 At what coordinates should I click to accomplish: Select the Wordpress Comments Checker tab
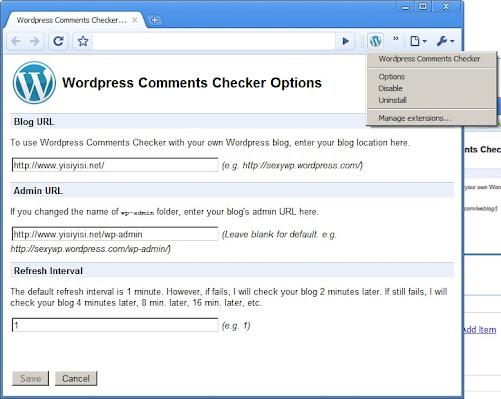[x=75, y=20]
